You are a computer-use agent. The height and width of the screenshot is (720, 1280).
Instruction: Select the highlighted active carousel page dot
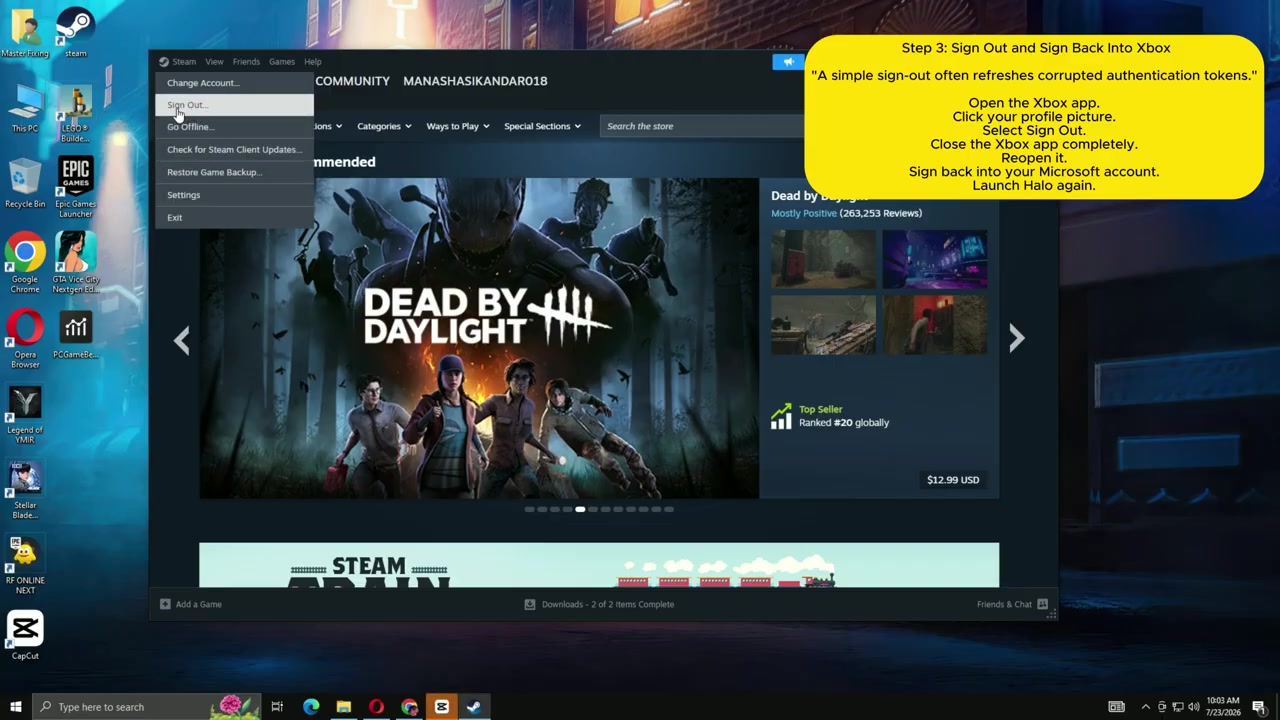point(580,509)
